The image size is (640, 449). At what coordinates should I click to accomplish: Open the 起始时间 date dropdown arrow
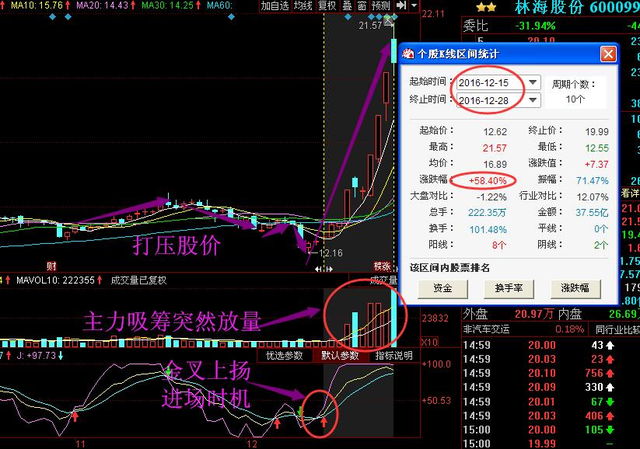[532, 82]
